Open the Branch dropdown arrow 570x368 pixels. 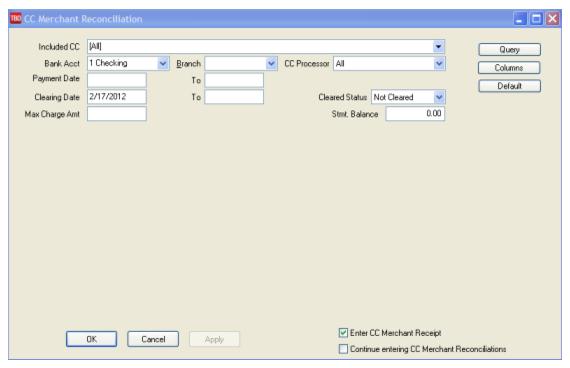tap(271, 64)
